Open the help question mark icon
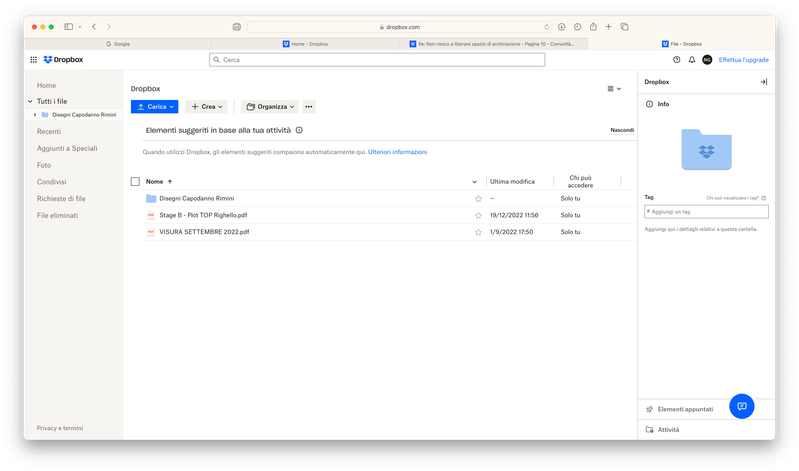The height and width of the screenshot is (471, 799). coord(677,60)
